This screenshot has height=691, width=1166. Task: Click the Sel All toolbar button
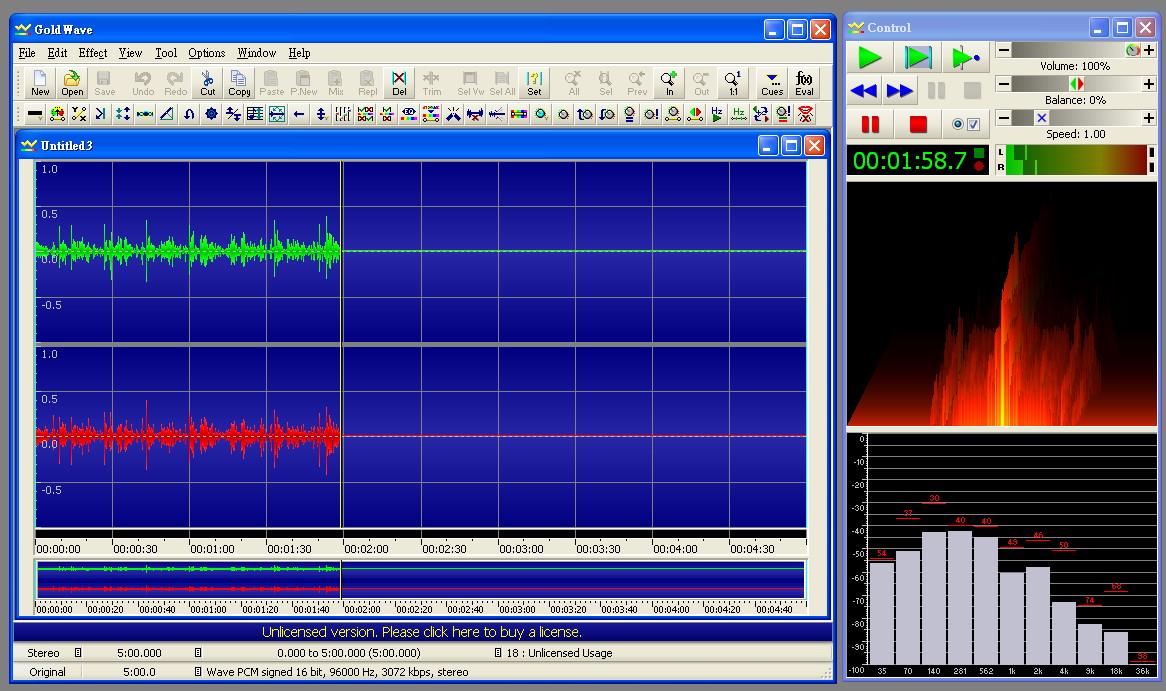pos(502,83)
